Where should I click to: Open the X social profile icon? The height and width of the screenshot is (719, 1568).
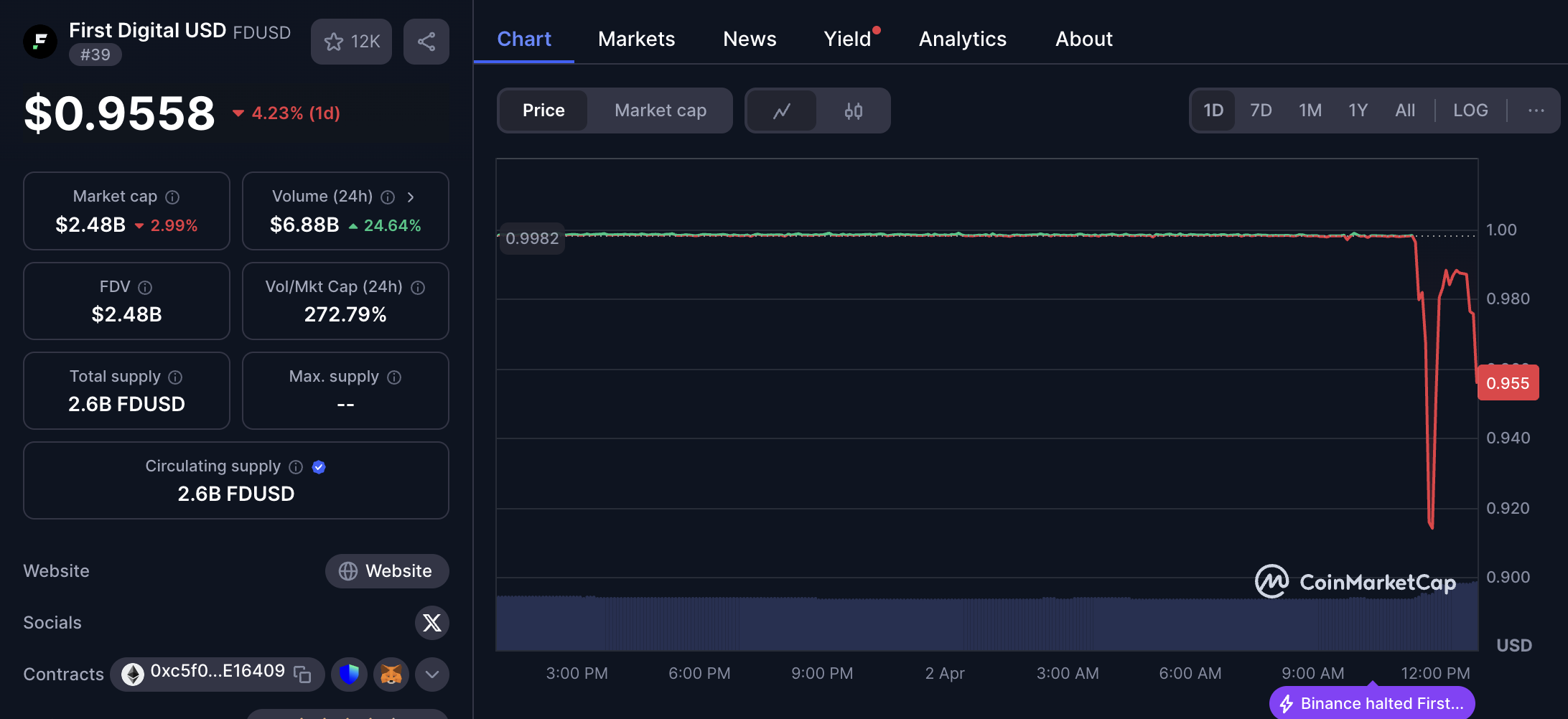(431, 623)
